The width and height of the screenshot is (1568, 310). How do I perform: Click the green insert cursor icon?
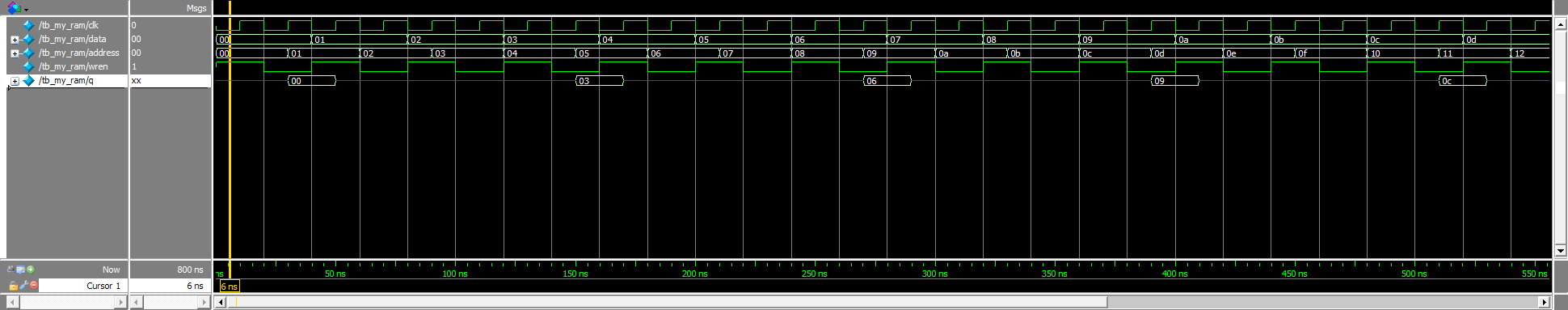[31, 270]
